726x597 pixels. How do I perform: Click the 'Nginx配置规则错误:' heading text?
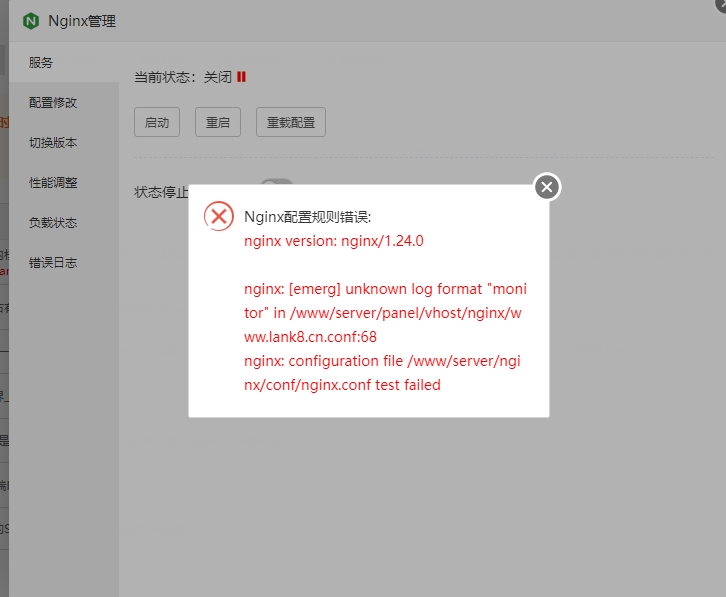pos(307,217)
